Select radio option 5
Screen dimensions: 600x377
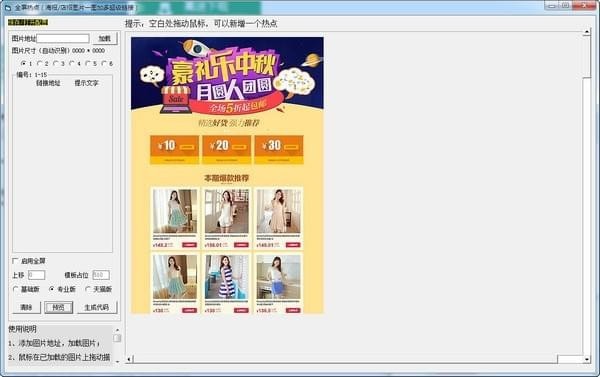(x=88, y=63)
